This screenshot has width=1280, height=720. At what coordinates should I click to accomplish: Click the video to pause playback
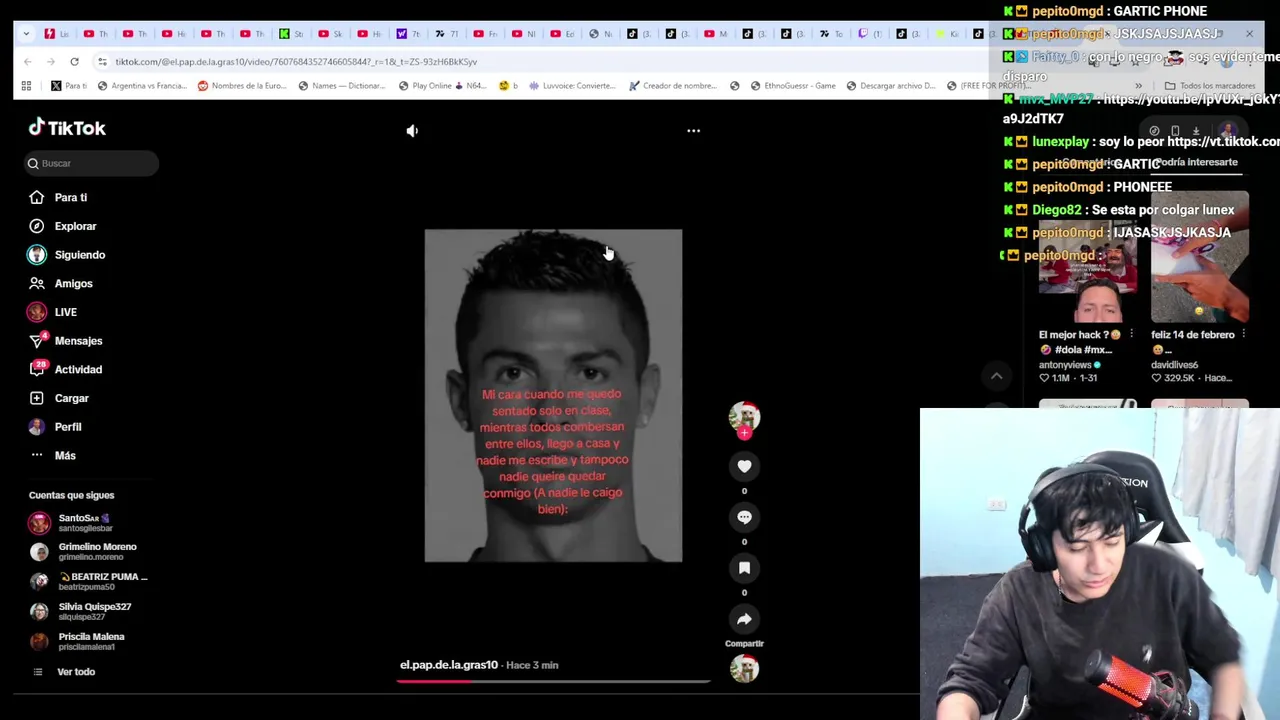click(x=553, y=395)
